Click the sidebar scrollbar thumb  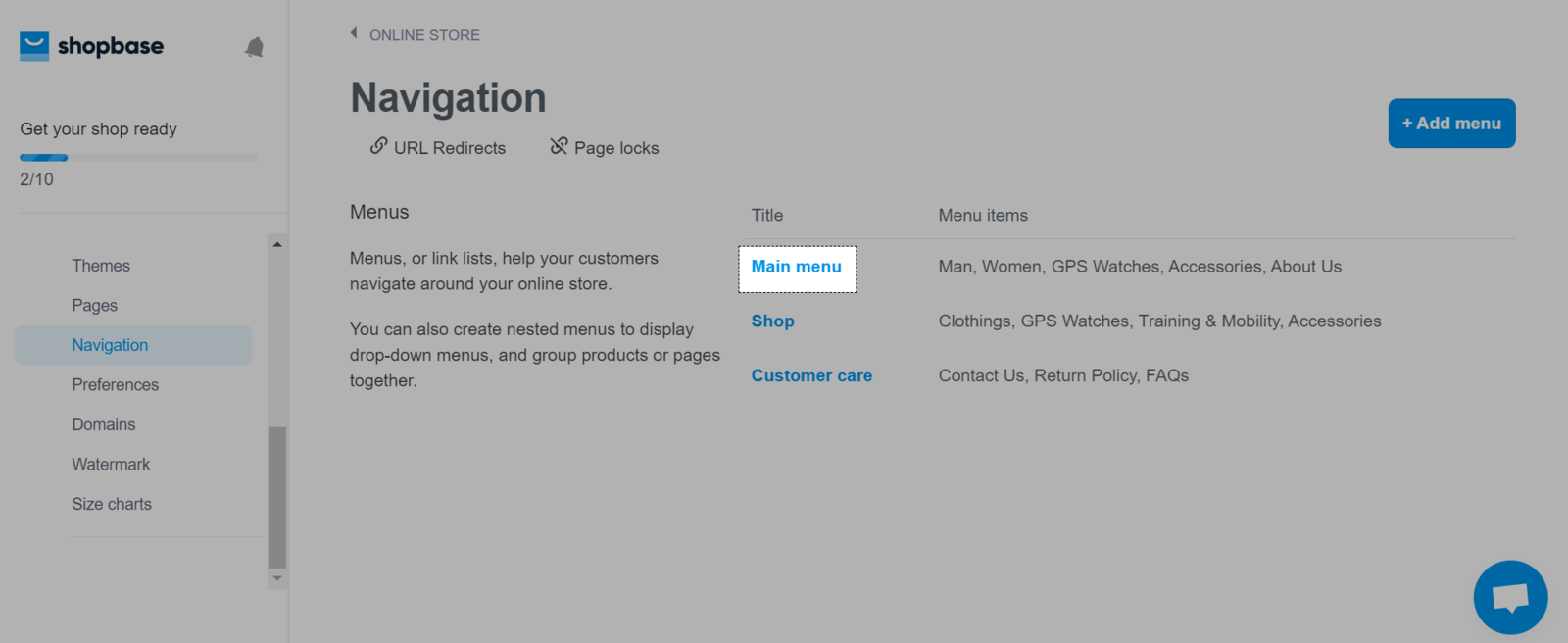coord(277,497)
